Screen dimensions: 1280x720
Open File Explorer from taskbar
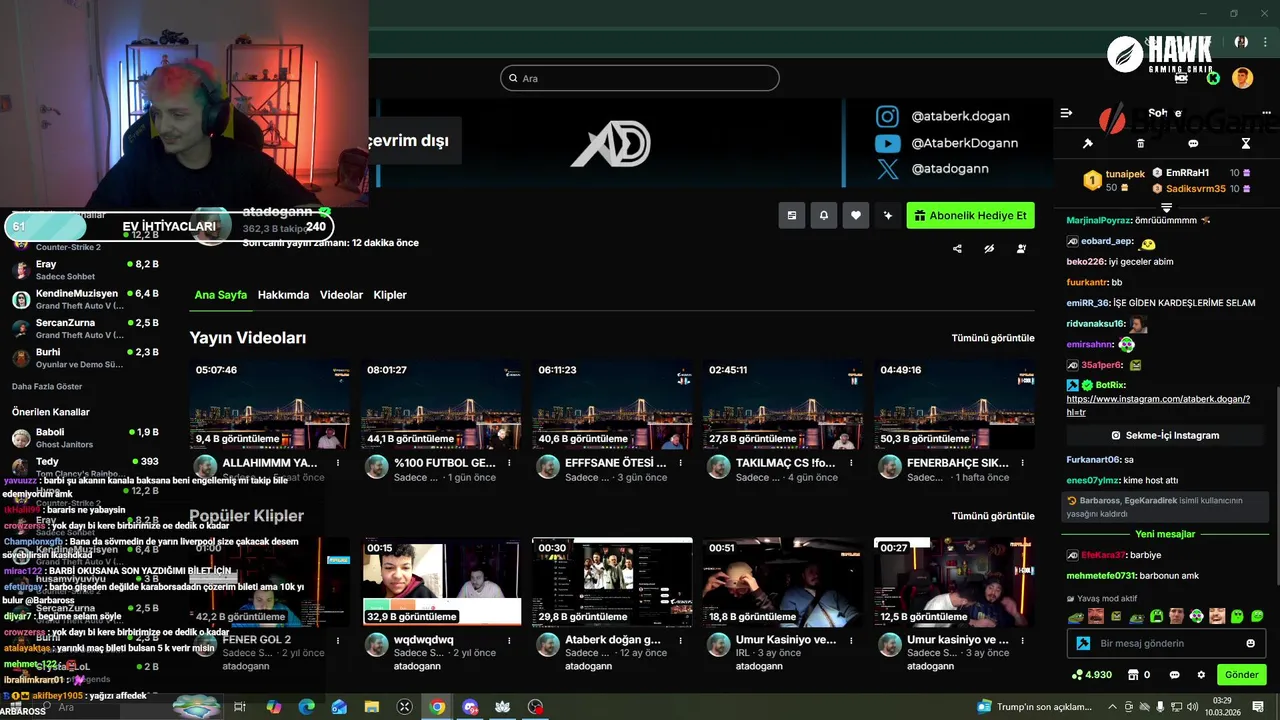(372, 707)
